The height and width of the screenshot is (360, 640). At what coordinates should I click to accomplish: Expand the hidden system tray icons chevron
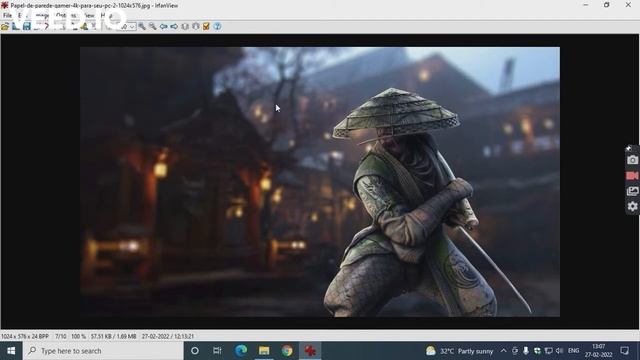coord(503,351)
